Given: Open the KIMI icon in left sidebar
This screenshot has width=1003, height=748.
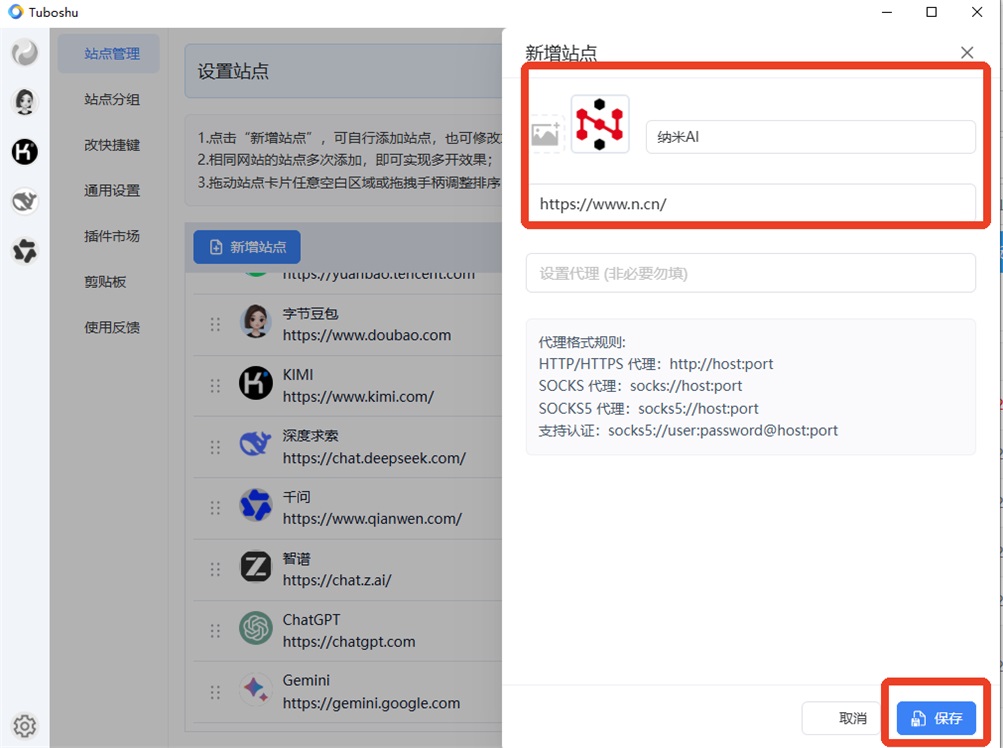Looking at the screenshot, I should [25, 152].
